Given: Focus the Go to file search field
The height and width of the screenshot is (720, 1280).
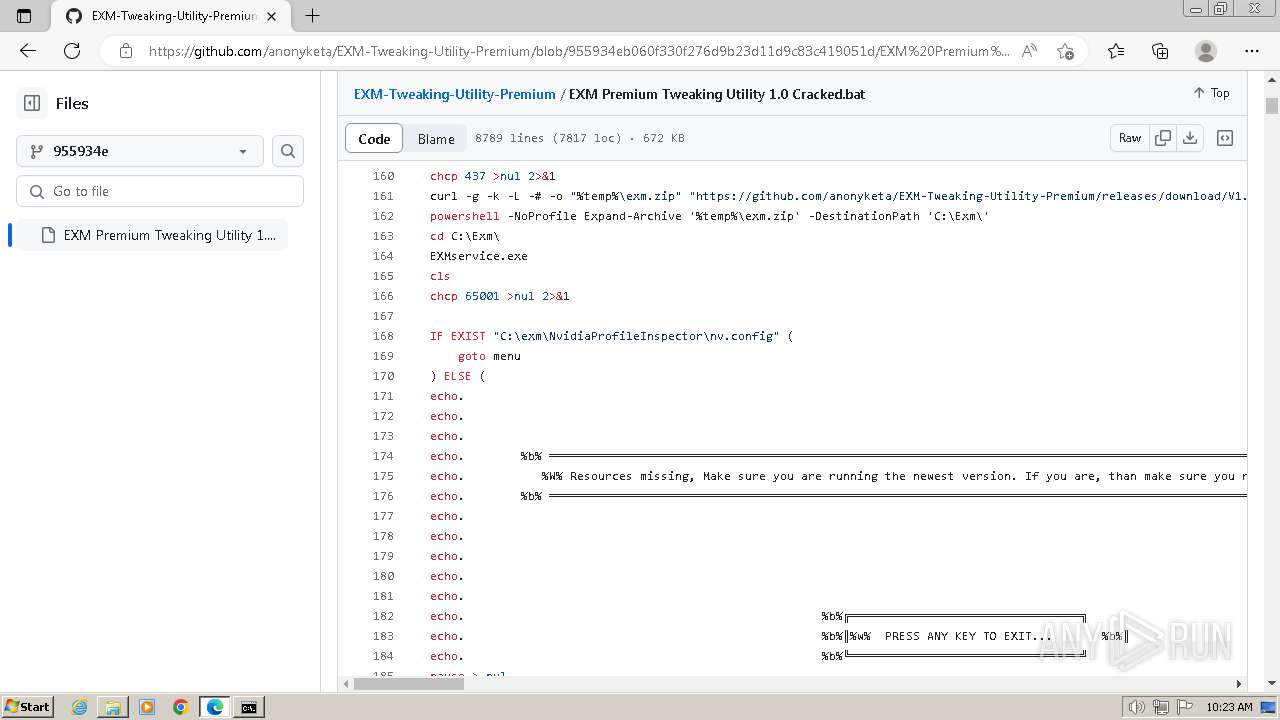Looking at the screenshot, I should 160,191.
